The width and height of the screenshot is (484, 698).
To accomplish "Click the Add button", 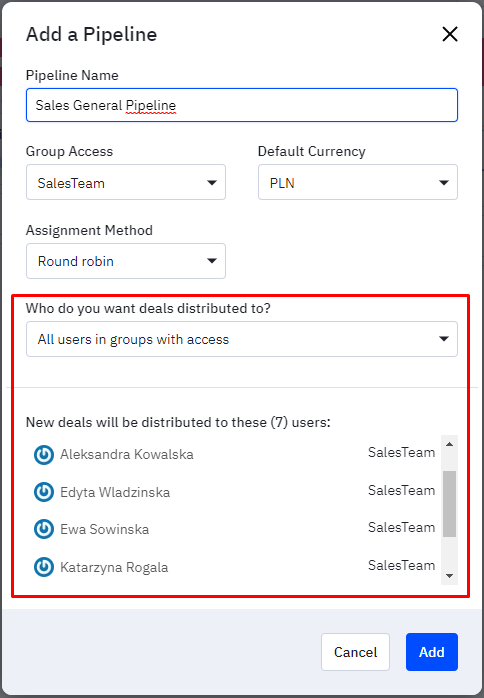I will point(431,652).
